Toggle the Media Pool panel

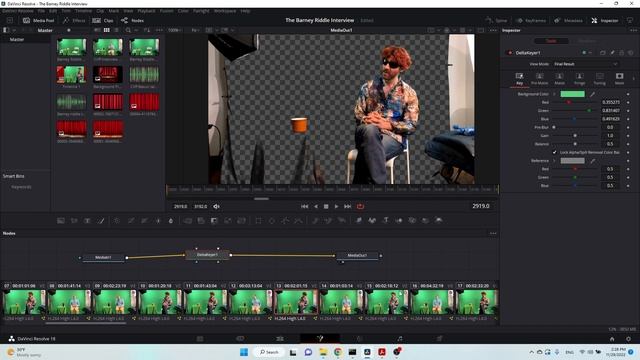click(x=38, y=20)
